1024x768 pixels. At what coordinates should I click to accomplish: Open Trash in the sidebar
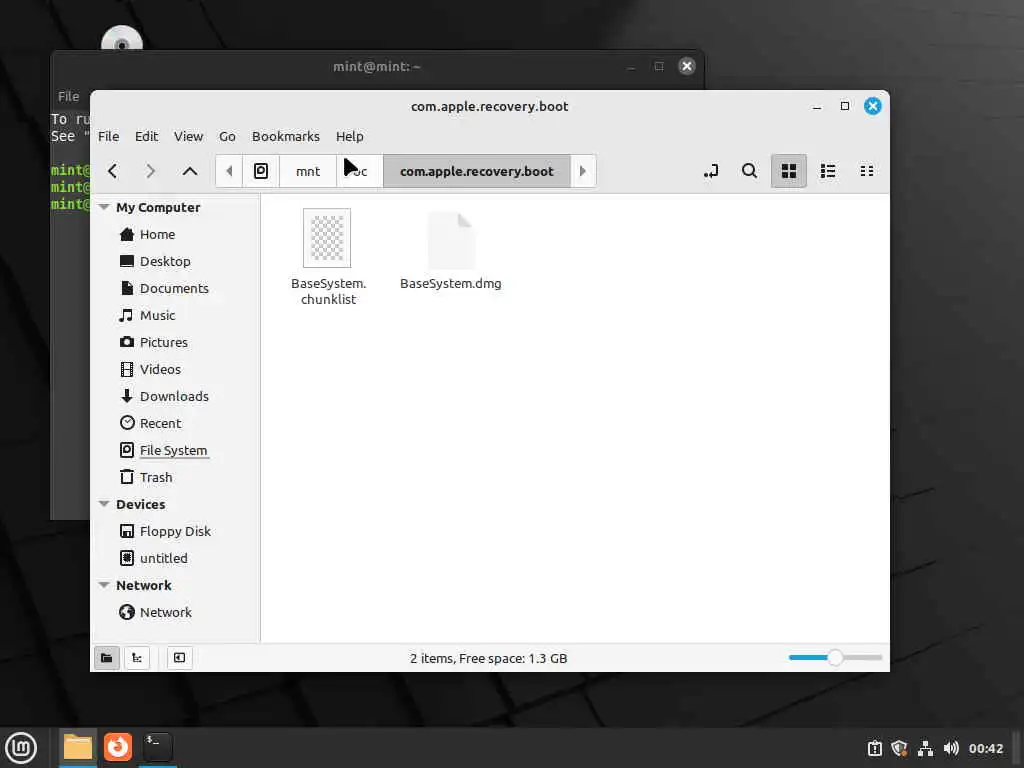(155, 477)
